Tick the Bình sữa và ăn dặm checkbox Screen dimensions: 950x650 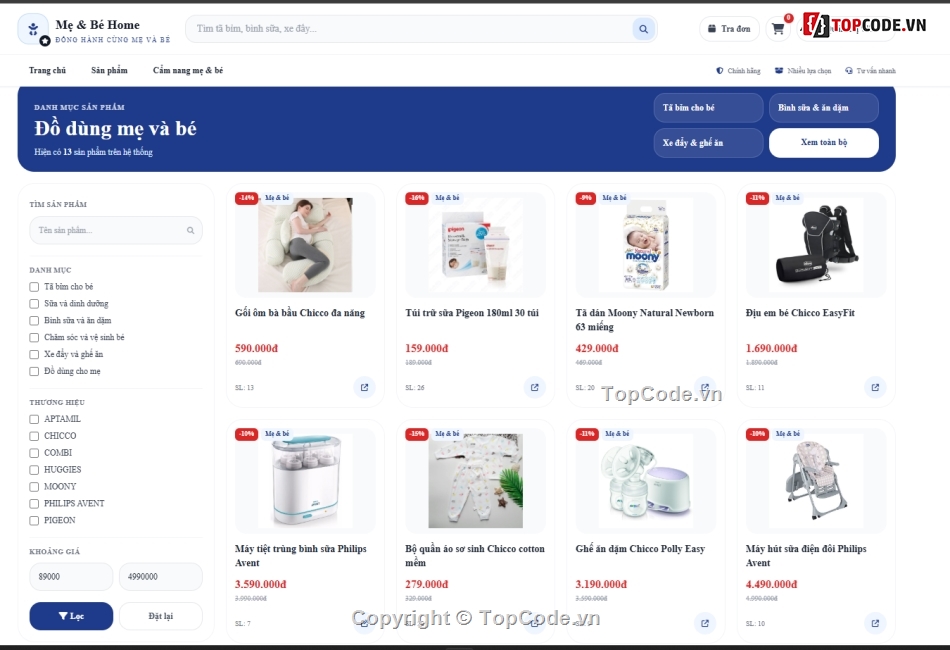click(x=34, y=320)
